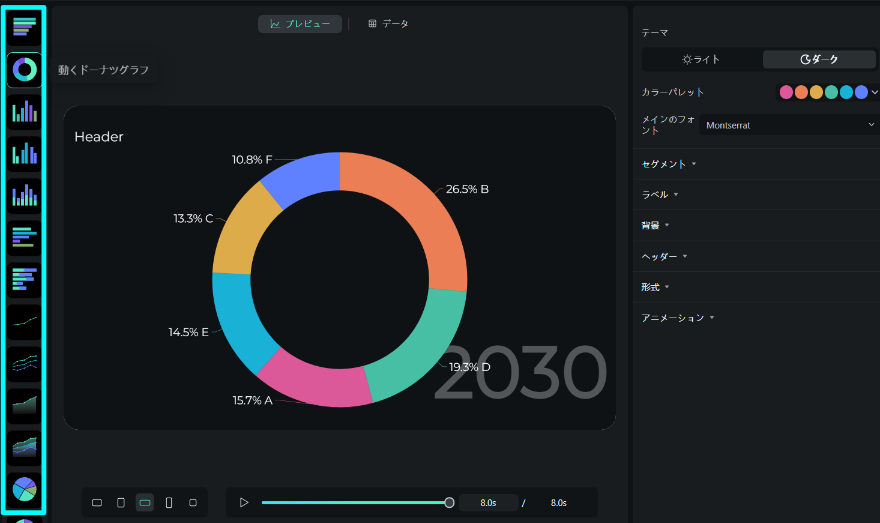The width and height of the screenshot is (880, 523).
Task: Click the blue F segment of the donut
Action: point(306,177)
